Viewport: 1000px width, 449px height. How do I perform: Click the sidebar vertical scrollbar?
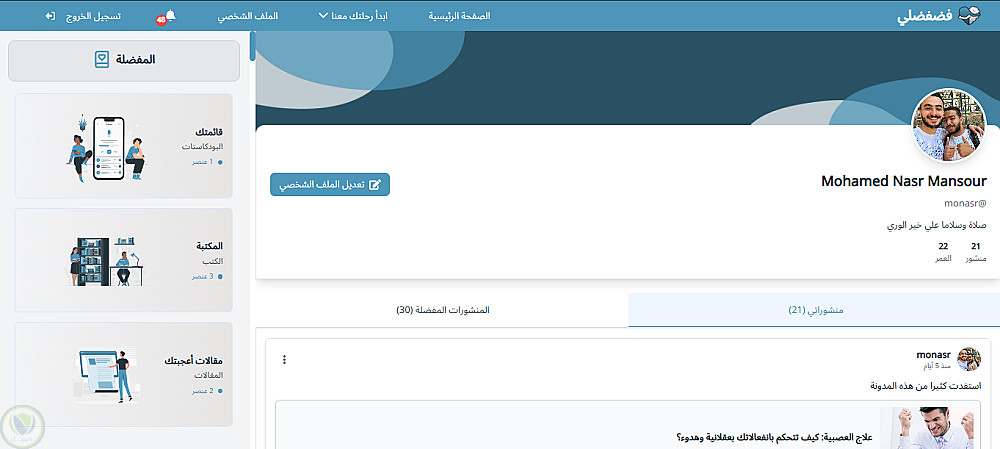[253, 46]
